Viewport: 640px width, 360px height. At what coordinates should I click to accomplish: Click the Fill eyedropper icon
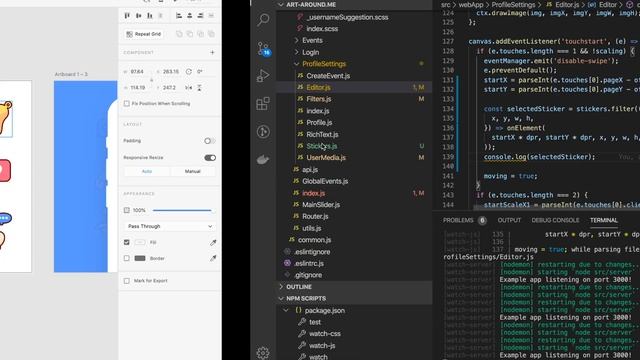(x=213, y=242)
